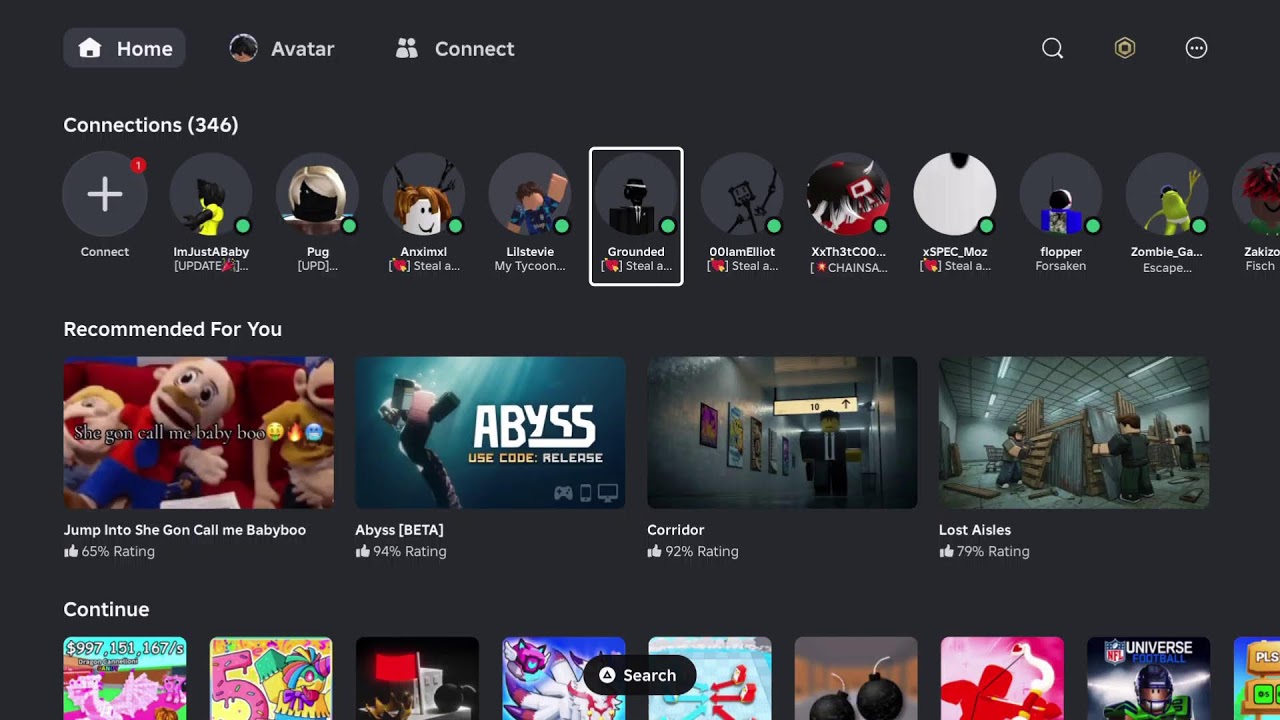This screenshot has width=1280, height=720.
Task: Click 'My Tycoon...' status under Lilstevie
Action: coord(530,266)
